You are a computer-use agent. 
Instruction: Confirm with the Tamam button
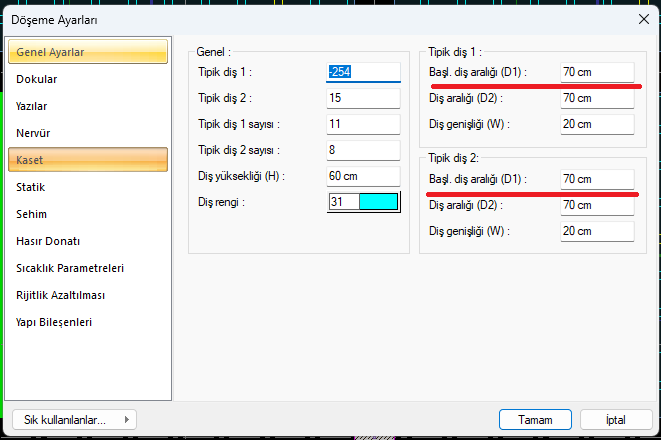(535, 419)
